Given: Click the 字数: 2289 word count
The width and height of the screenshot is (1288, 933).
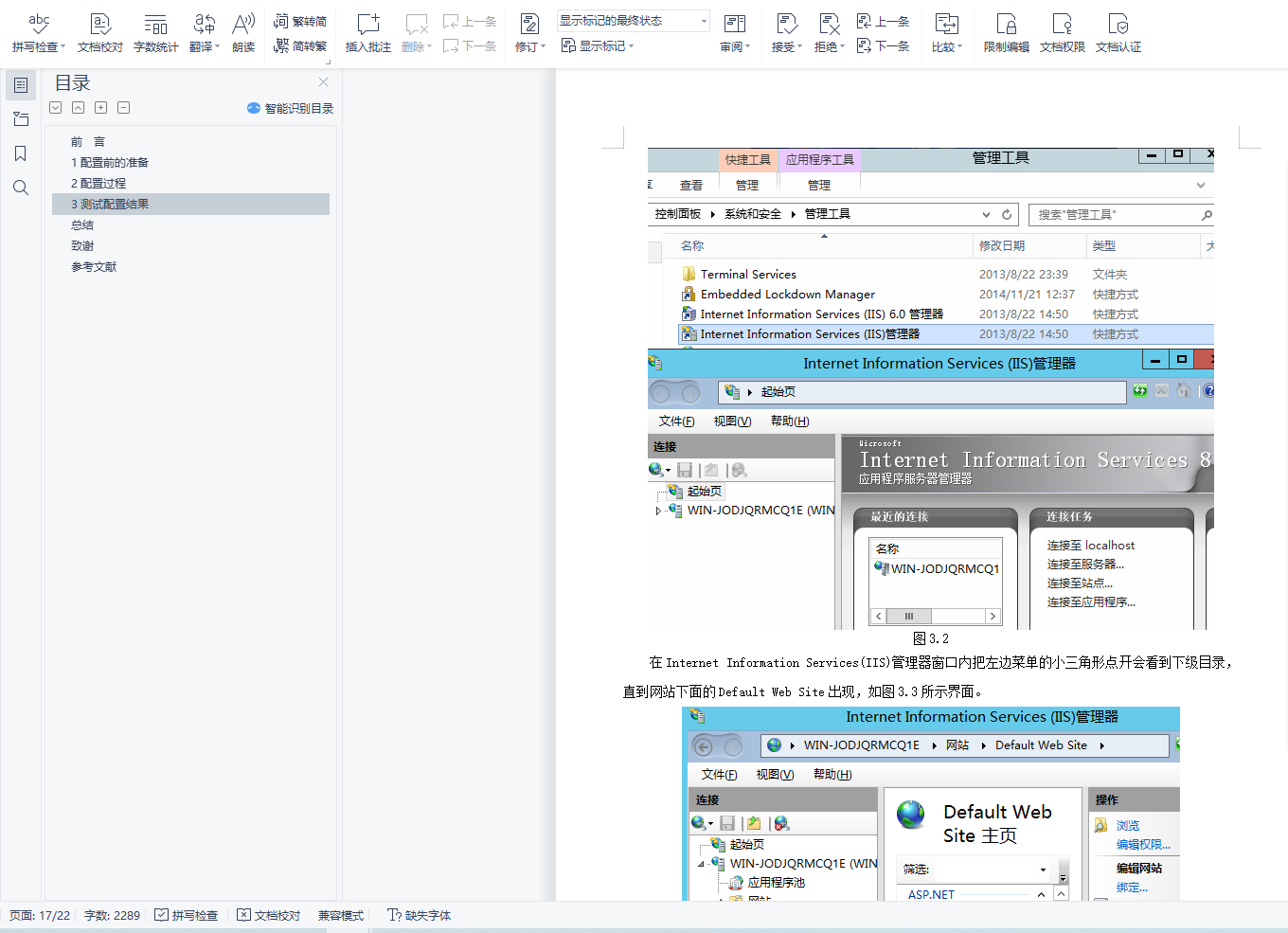Looking at the screenshot, I should click(x=112, y=915).
